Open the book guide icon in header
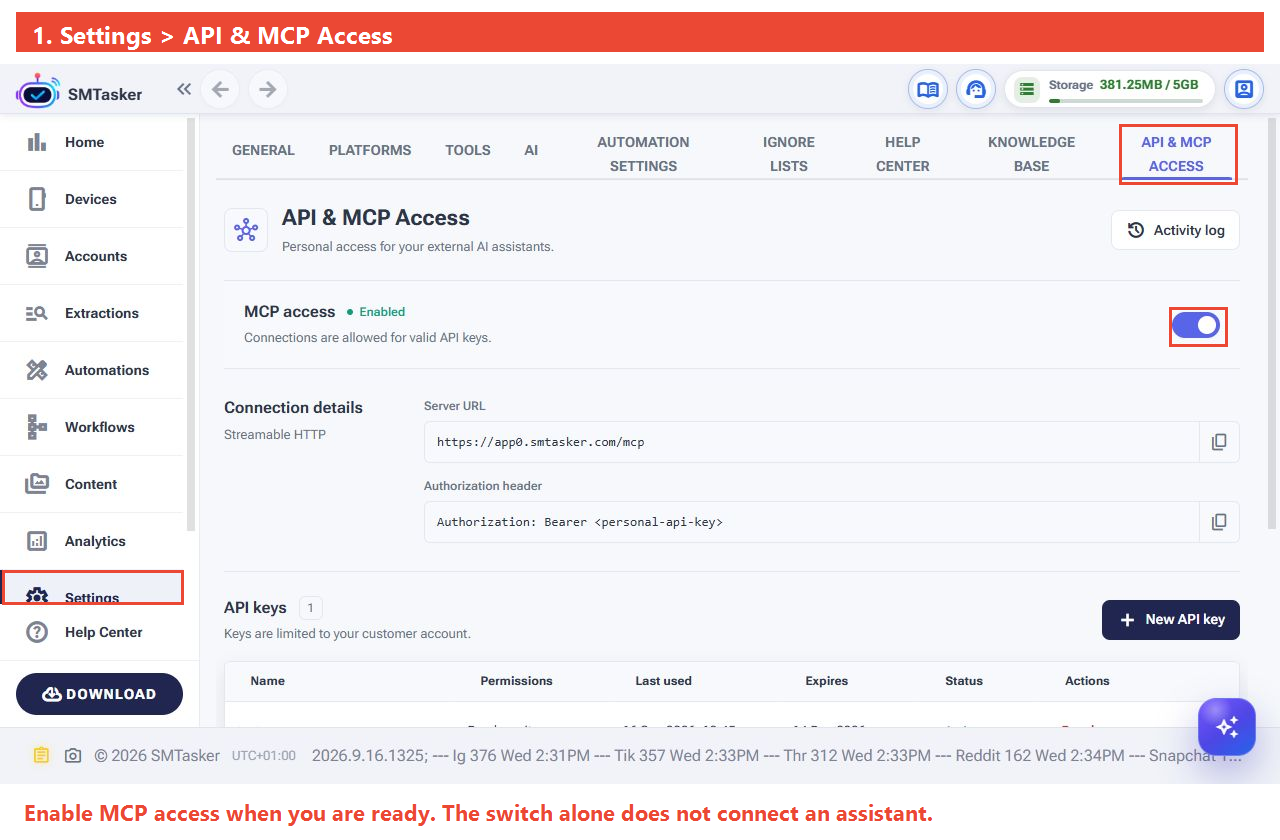Viewport: 1280px width, 840px height. click(928, 89)
